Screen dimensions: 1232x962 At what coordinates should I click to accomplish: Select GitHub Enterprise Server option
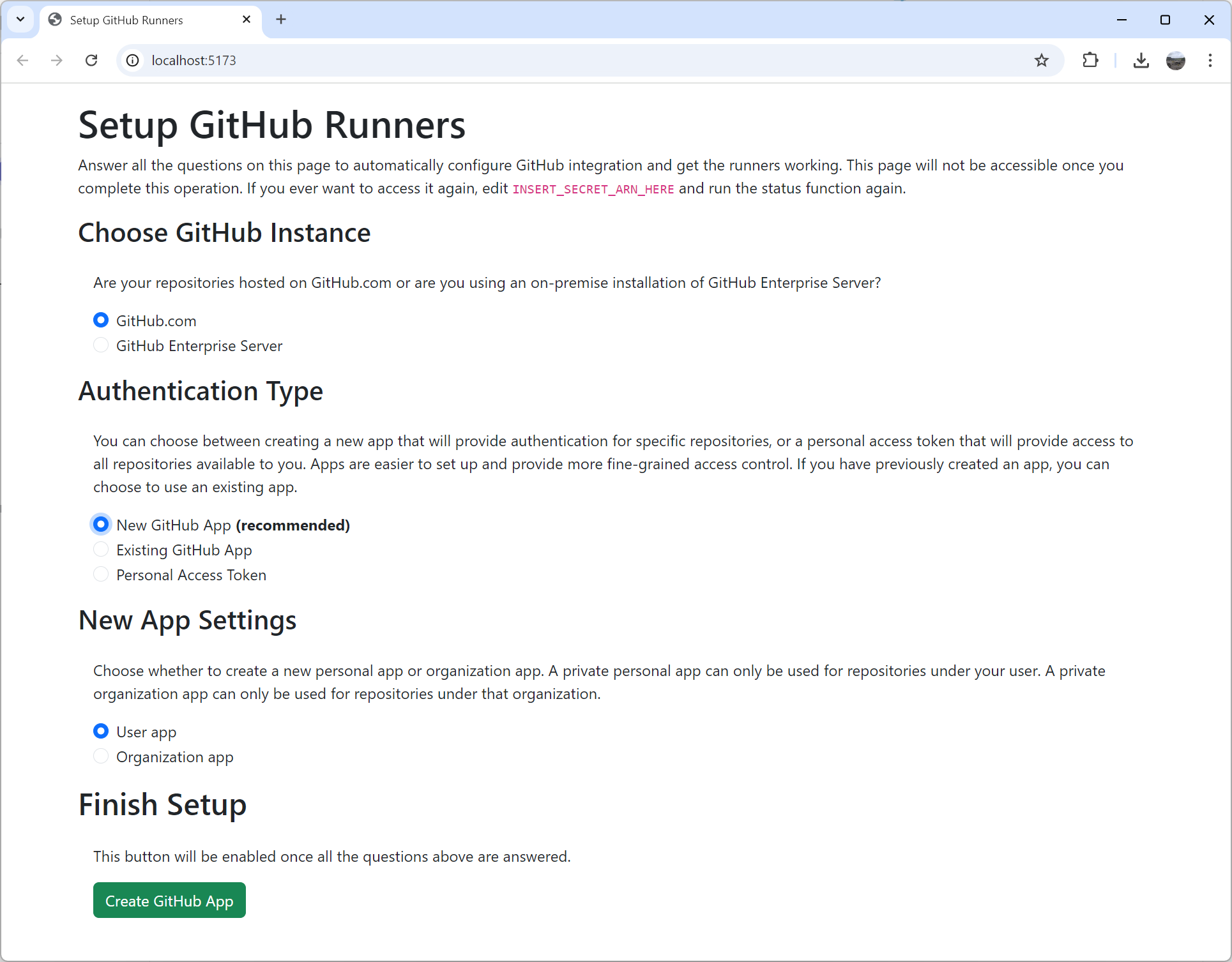pos(101,345)
